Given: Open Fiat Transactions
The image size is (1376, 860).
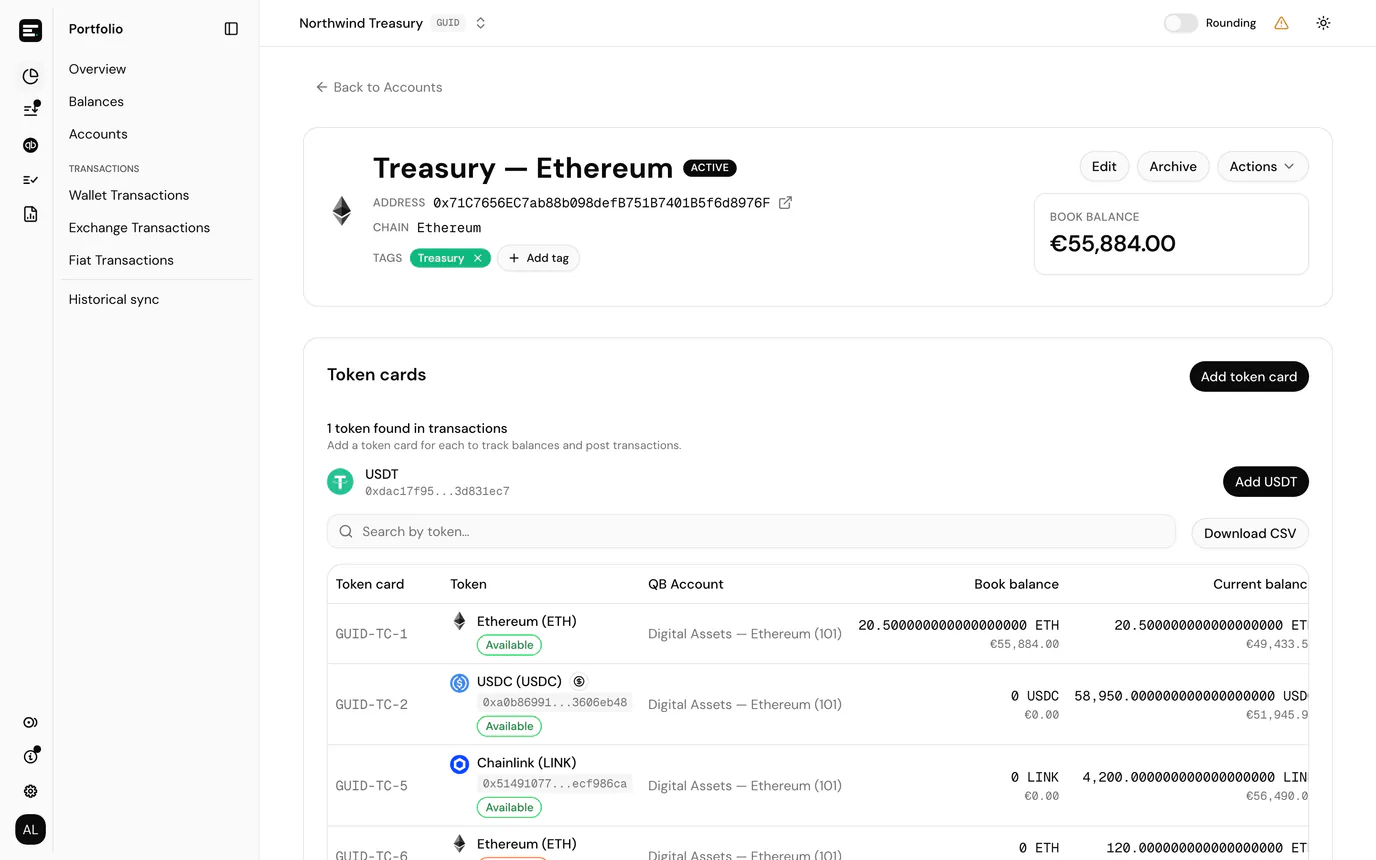Looking at the screenshot, I should [x=121, y=260].
